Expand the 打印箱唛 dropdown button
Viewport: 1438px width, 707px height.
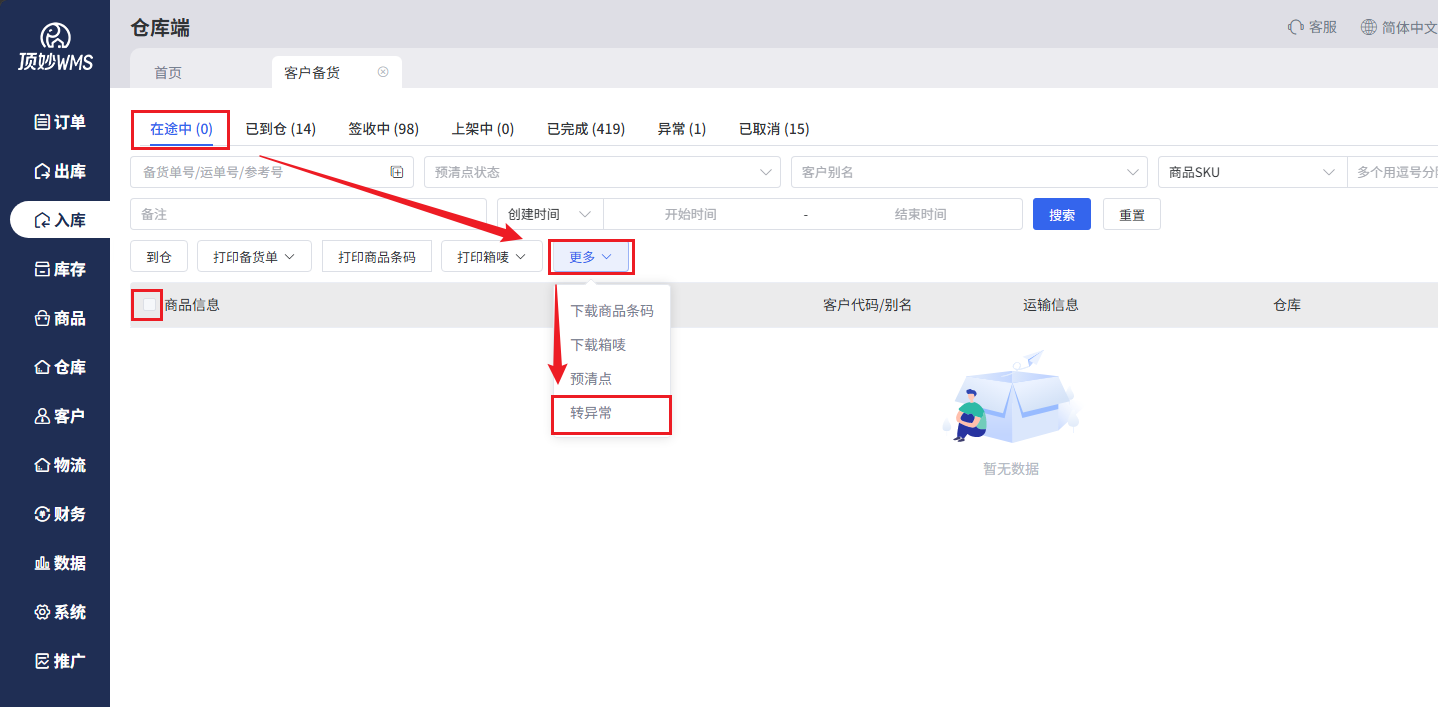click(x=491, y=257)
